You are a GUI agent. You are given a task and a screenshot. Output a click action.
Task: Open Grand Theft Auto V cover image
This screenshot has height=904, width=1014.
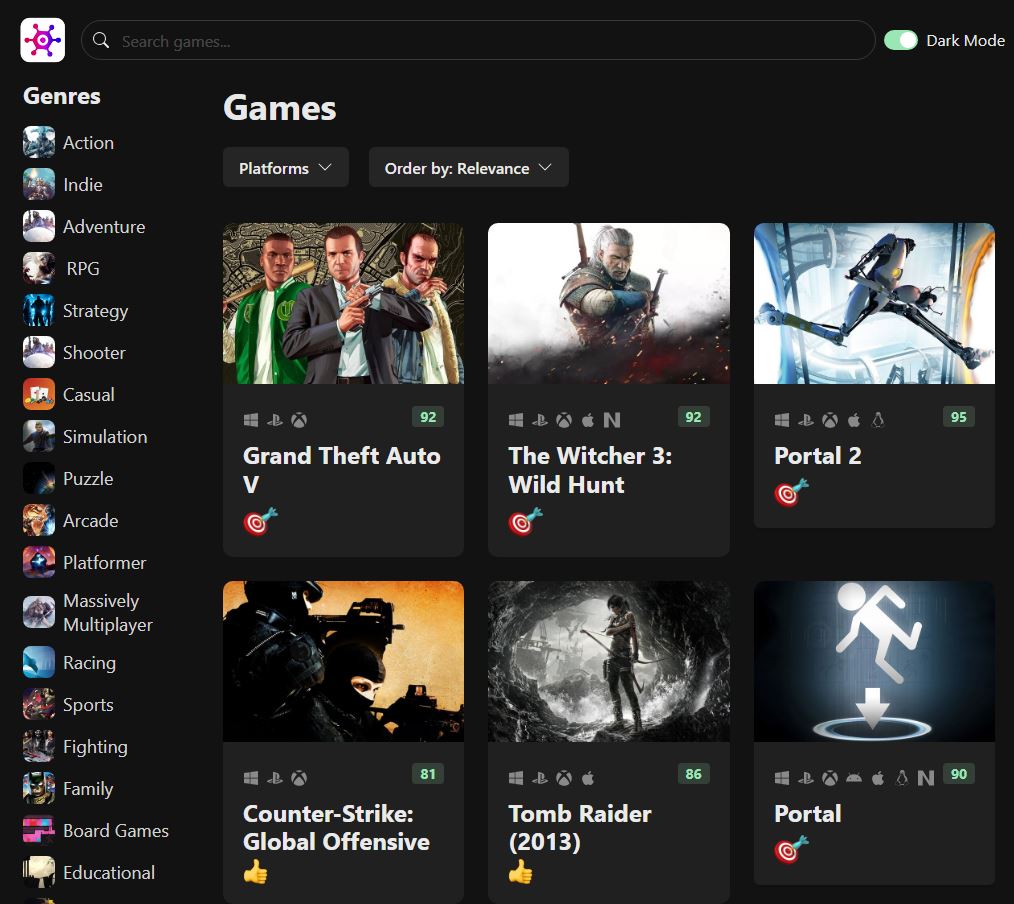(343, 303)
